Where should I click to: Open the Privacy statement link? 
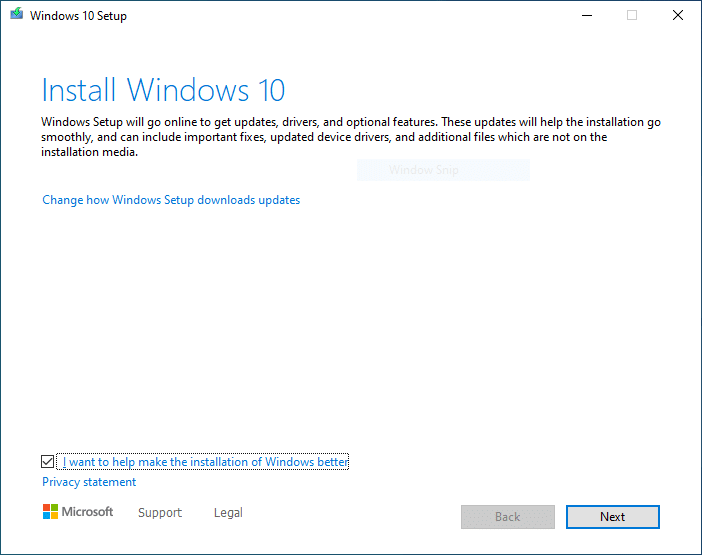[x=89, y=482]
